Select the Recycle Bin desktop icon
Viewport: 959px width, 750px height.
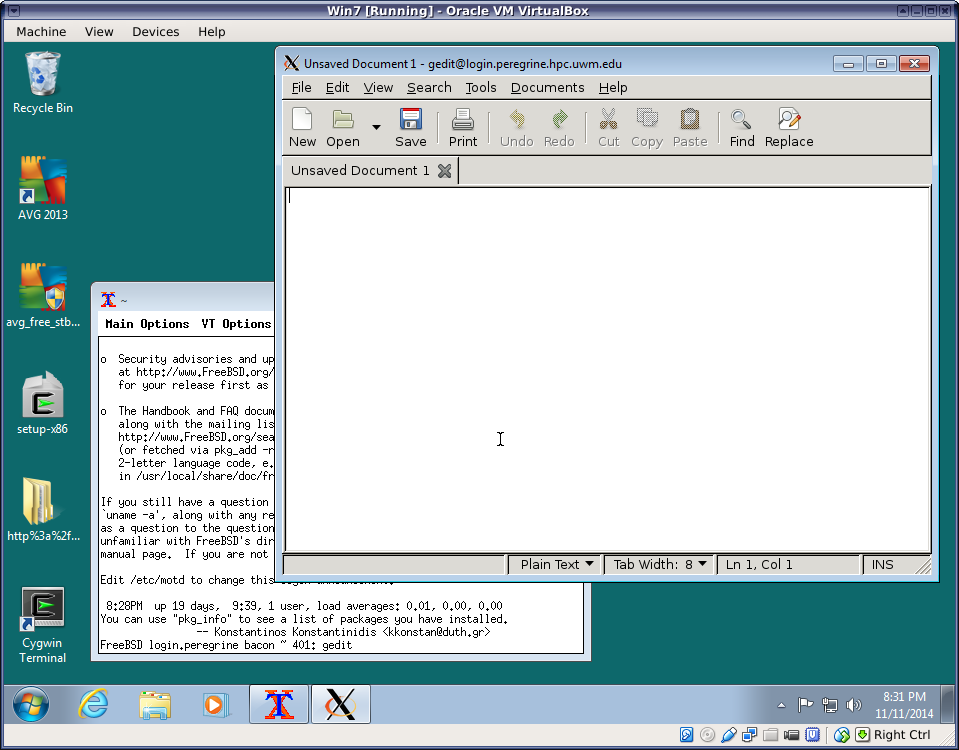43,83
